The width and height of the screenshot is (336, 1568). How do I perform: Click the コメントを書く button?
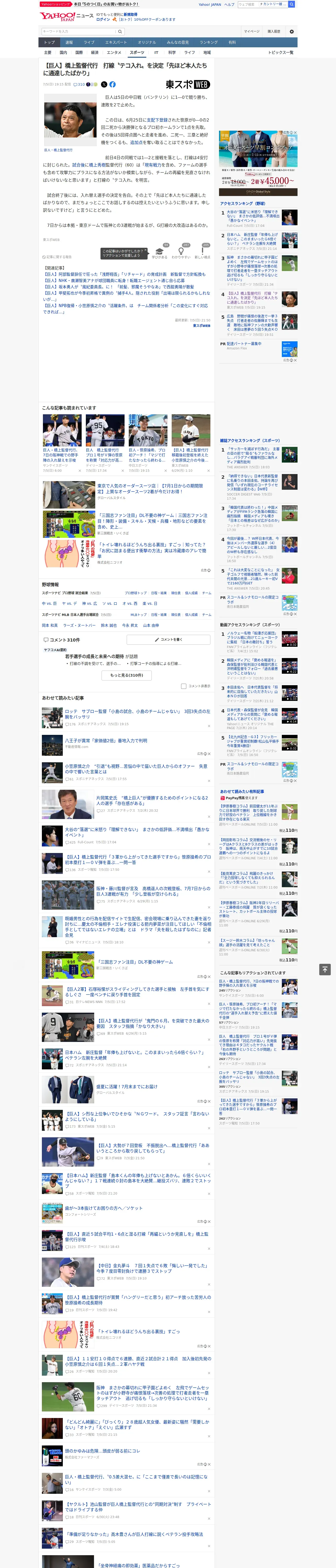click(168, 640)
